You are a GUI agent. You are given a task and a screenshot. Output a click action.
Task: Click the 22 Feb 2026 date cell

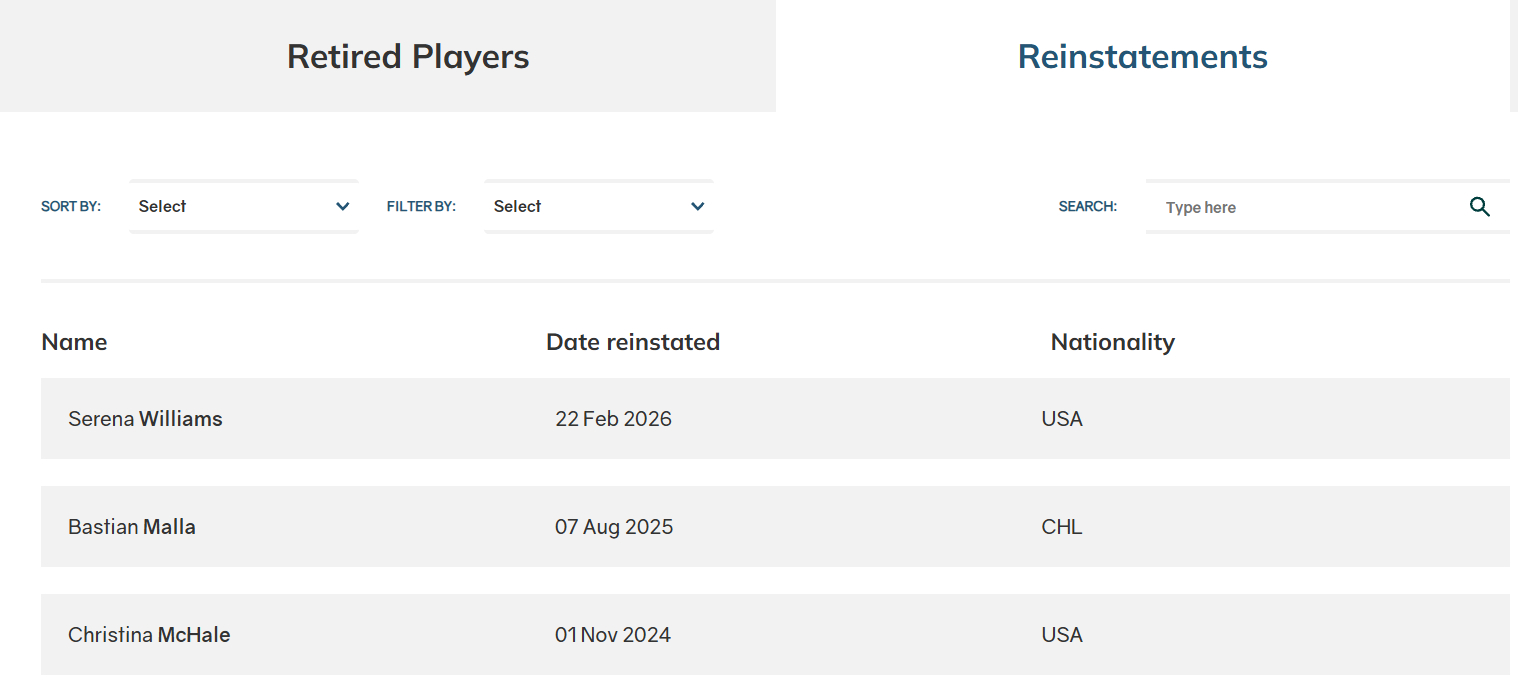613,419
